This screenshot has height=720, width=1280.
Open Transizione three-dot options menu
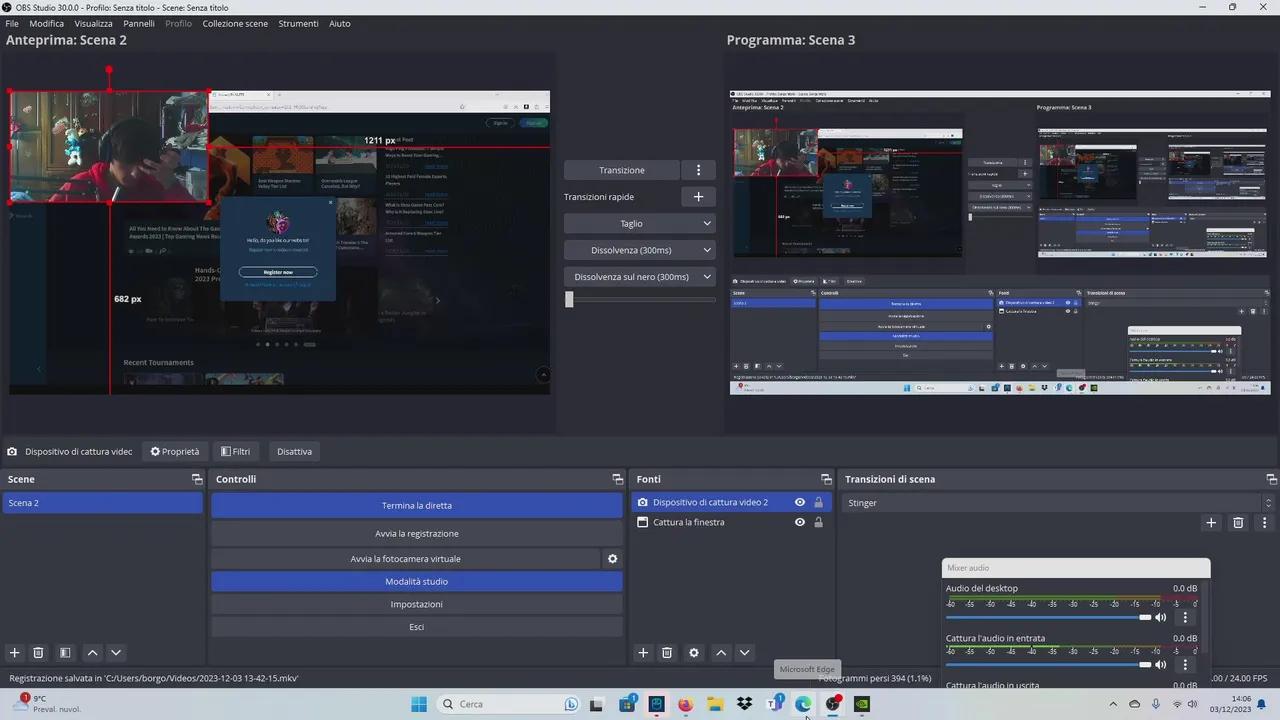(698, 170)
